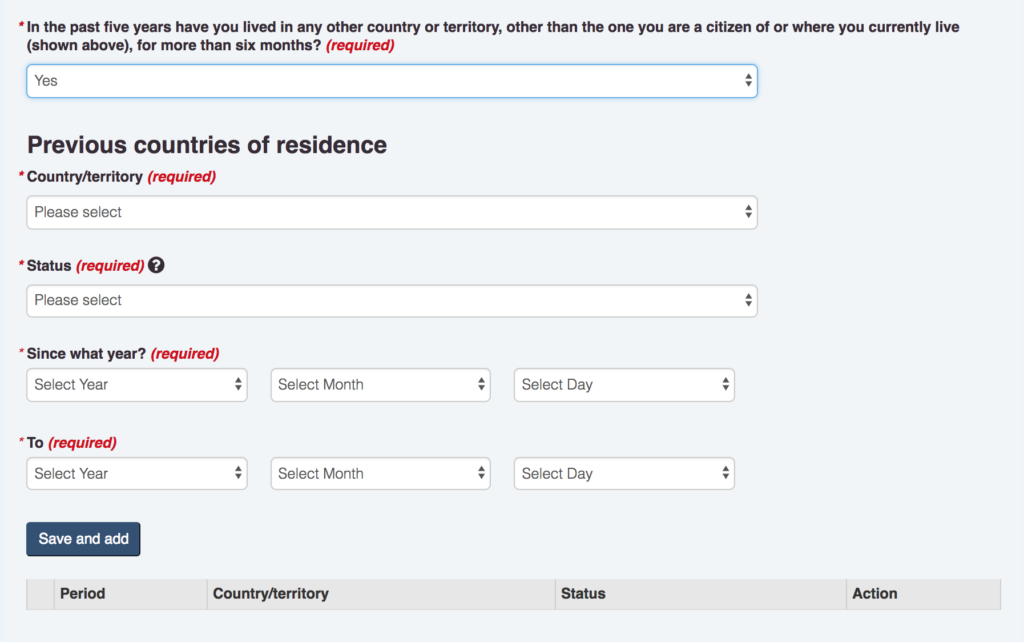The width and height of the screenshot is (1024, 642).
Task: Open the Select Year dropdown under To
Action: click(x=137, y=474)
